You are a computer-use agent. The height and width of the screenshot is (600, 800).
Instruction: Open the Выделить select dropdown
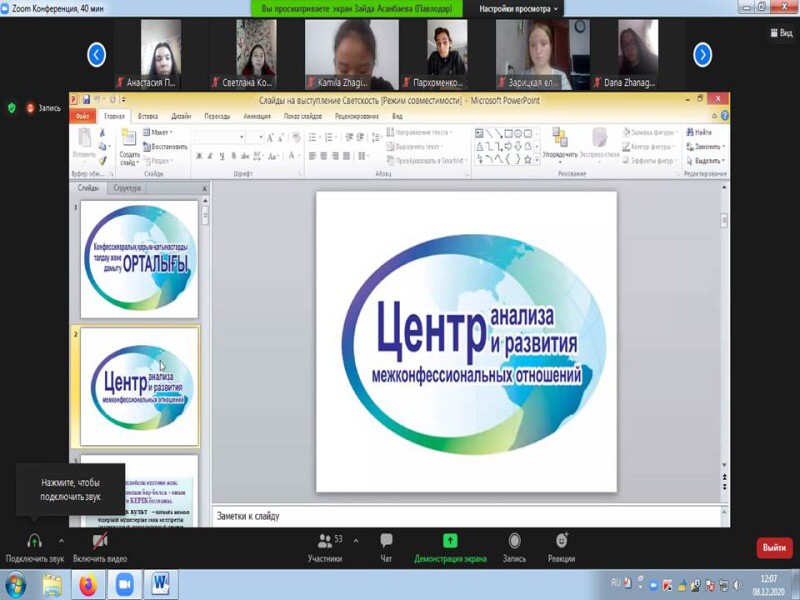click(x=706, y=161)
